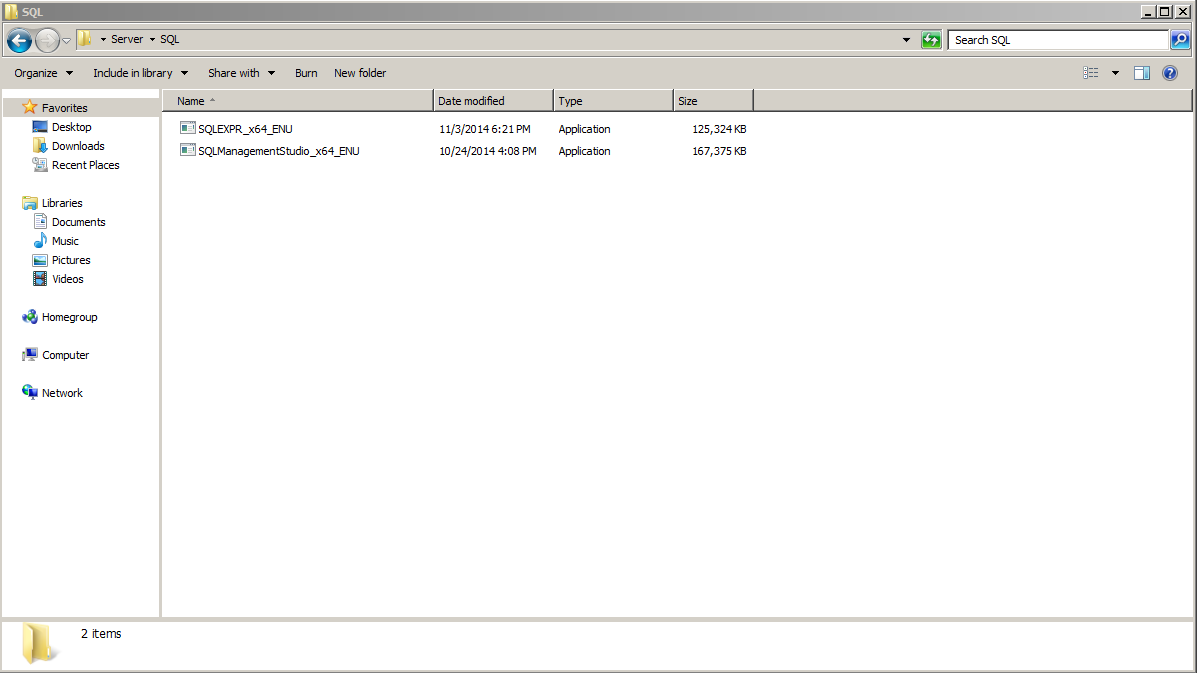Click the Network icon in sidebar
1200x673 pixels.
(x=30, y=393)
